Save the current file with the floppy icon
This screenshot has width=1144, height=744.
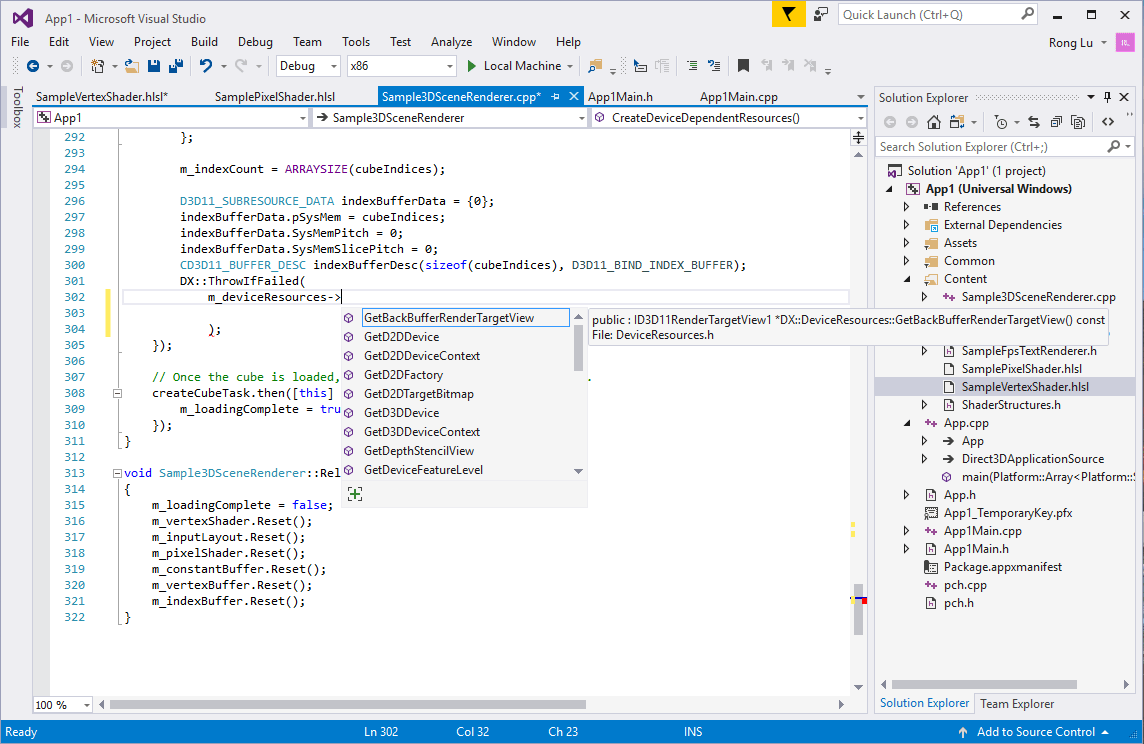point(154,66)
